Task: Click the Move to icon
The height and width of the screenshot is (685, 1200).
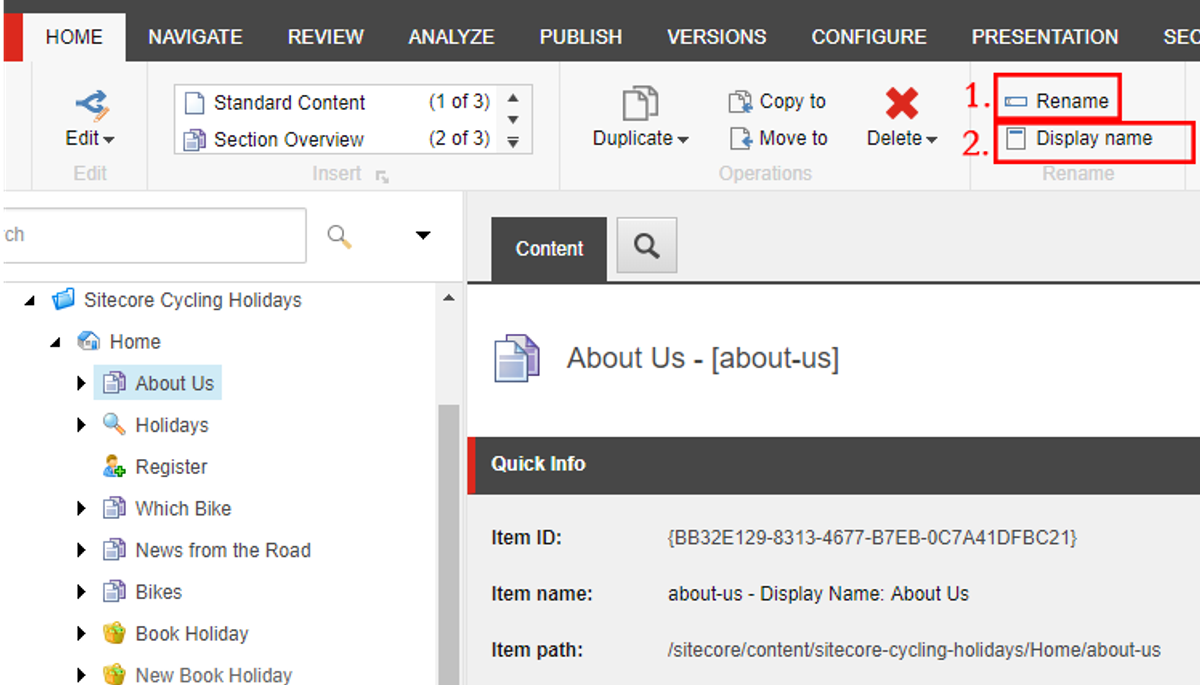Action: pos(740,138)
